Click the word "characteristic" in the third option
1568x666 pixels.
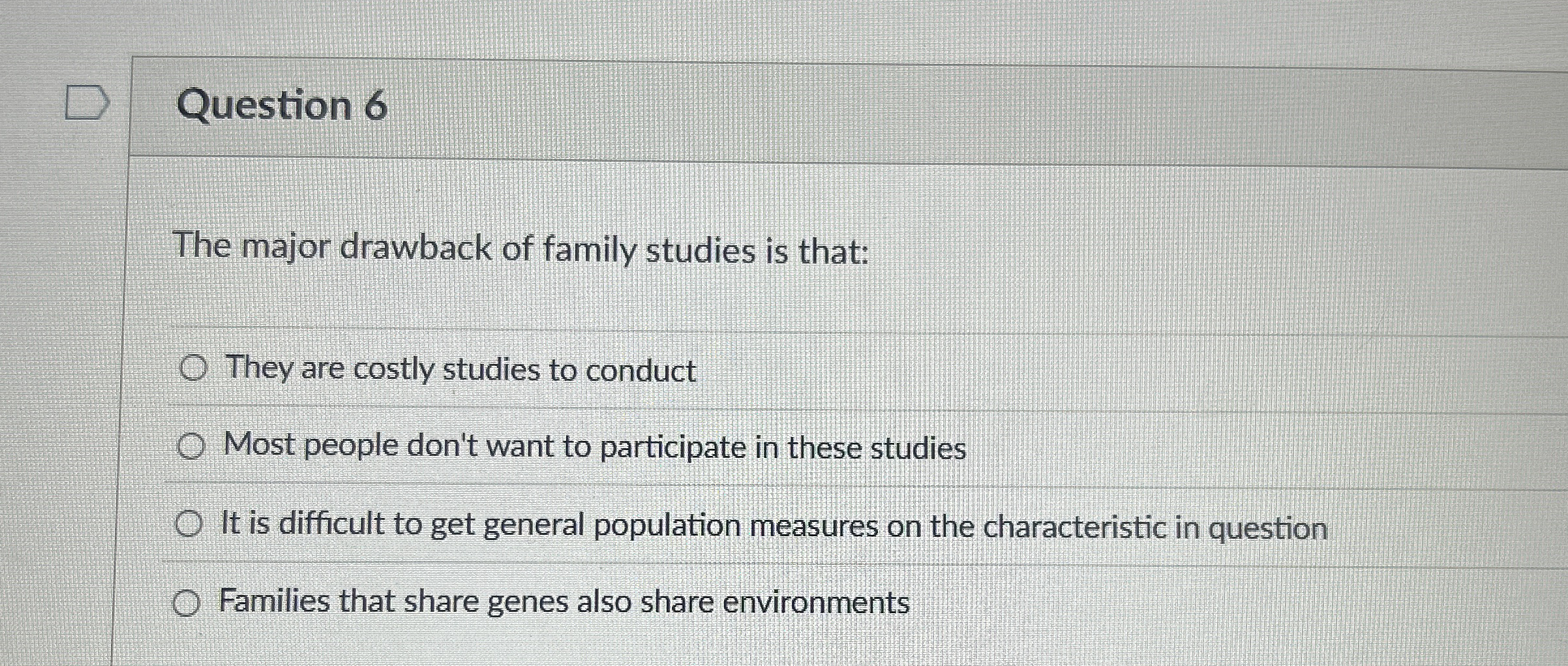coord(1074,528)
